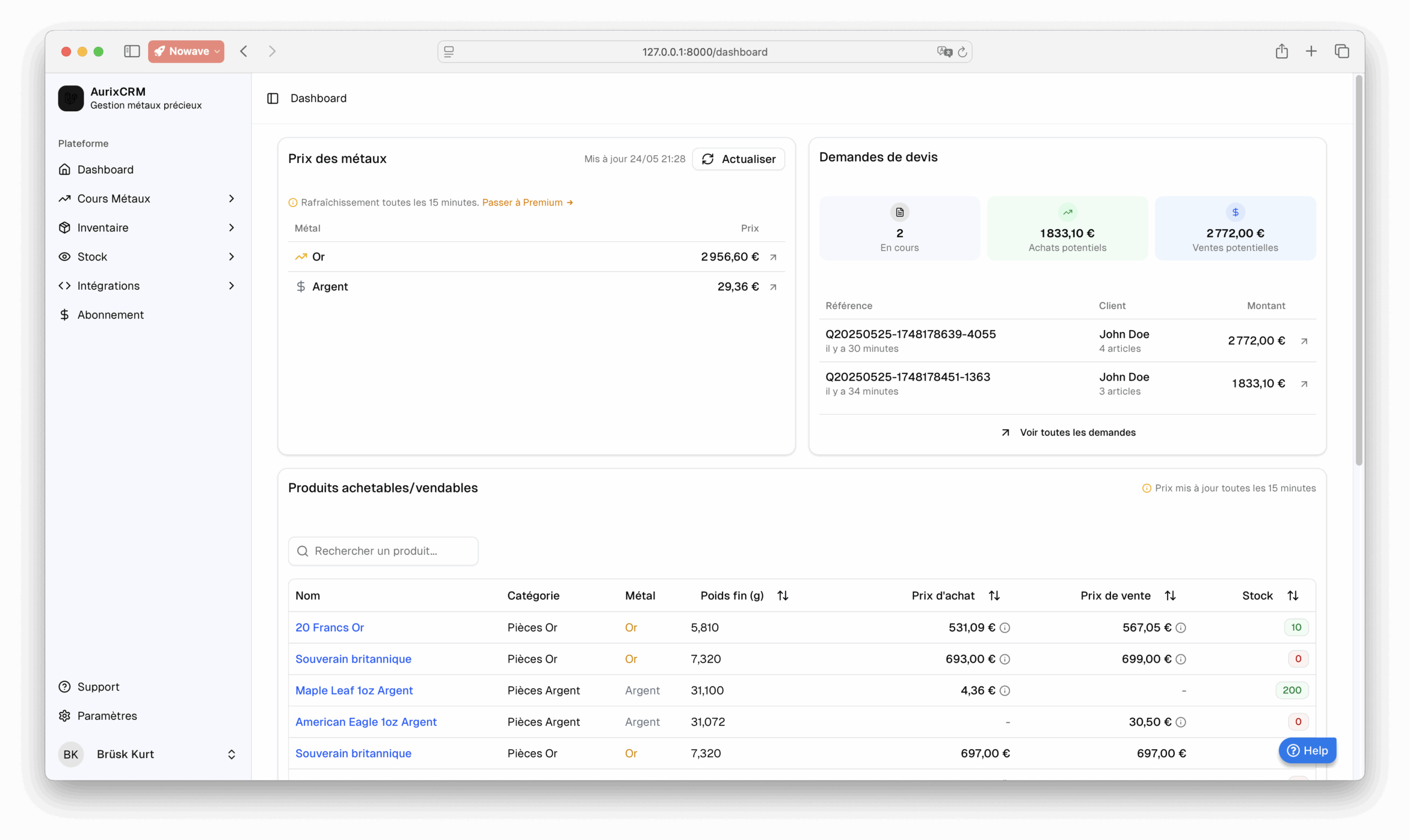Click the Safari address bar
Viewport: 1410px width, 840px height.
point(704,52)
